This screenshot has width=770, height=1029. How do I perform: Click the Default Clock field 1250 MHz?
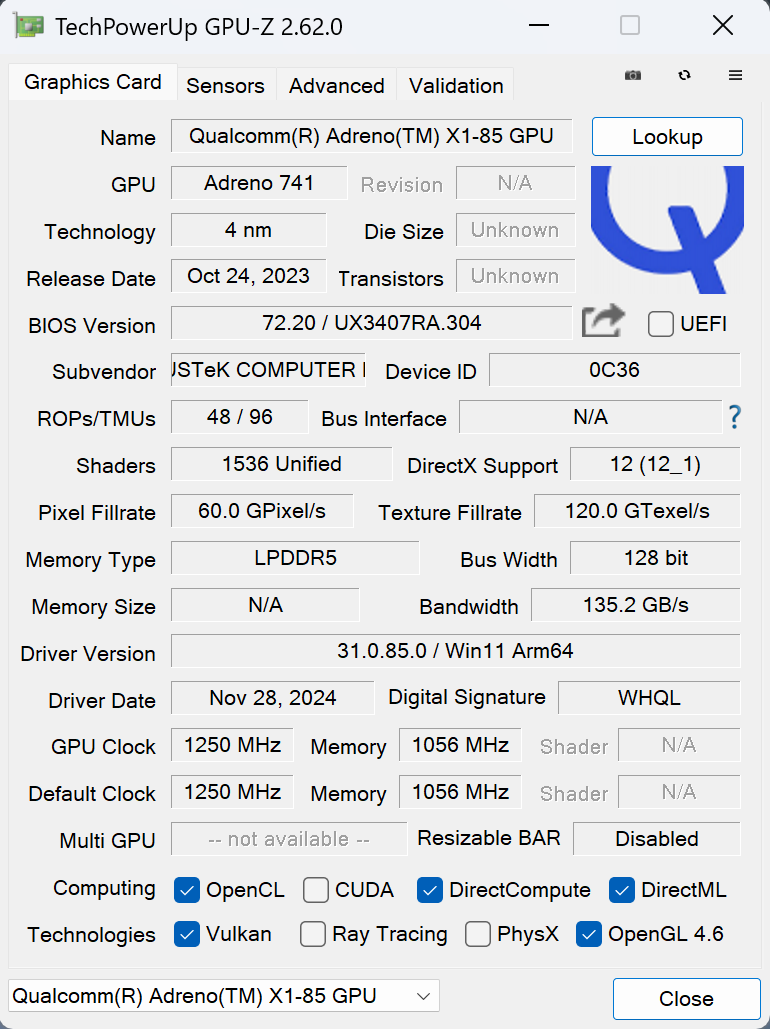(232, 791)
